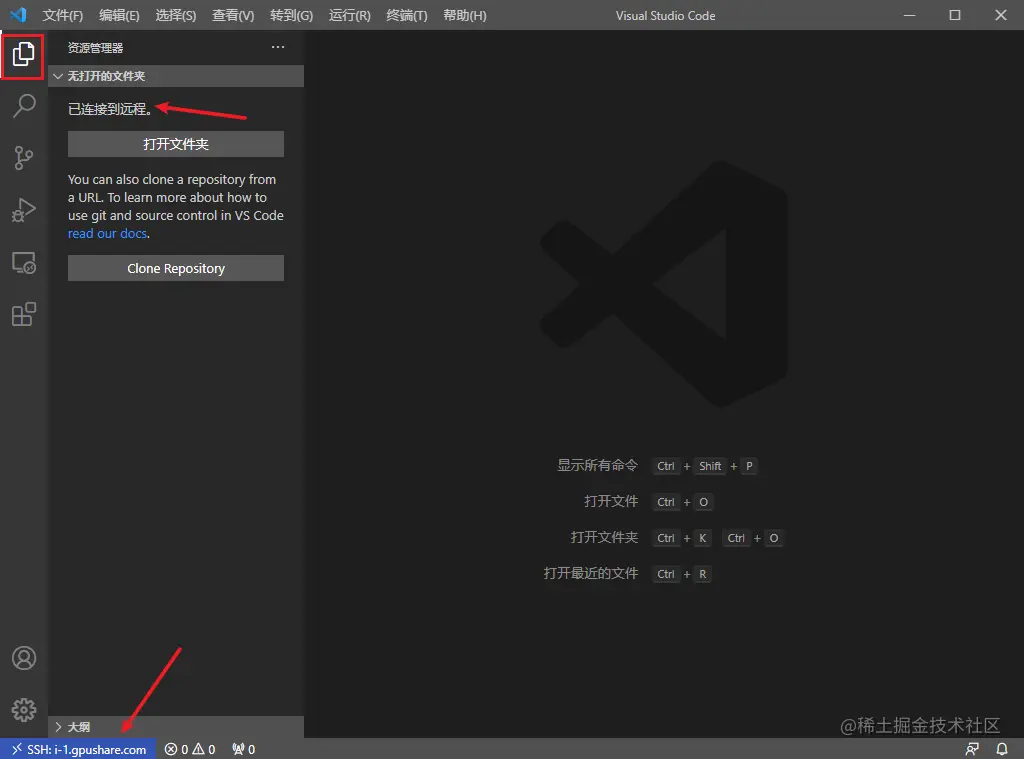Image resolution: width=1024 pixels, height=759 pixels.
Task: Click the 打开文件 shortcut label
Action: [x=611, y=501]
